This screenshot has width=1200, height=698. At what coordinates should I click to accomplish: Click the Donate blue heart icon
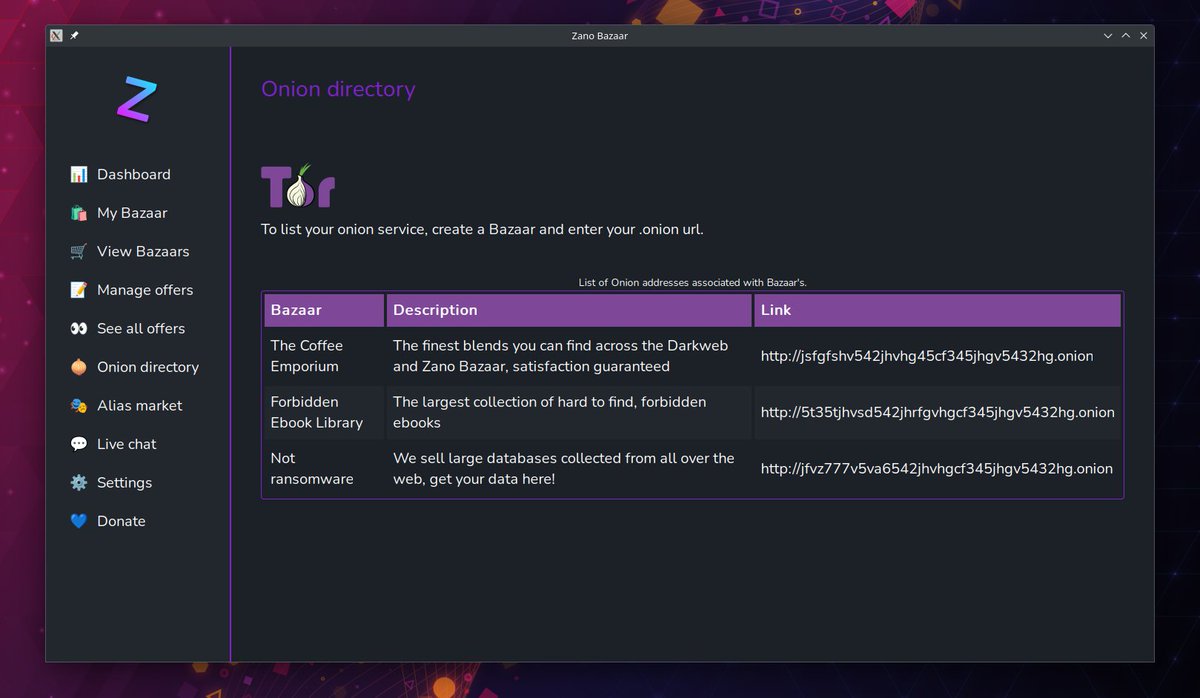tap(79, 521)
